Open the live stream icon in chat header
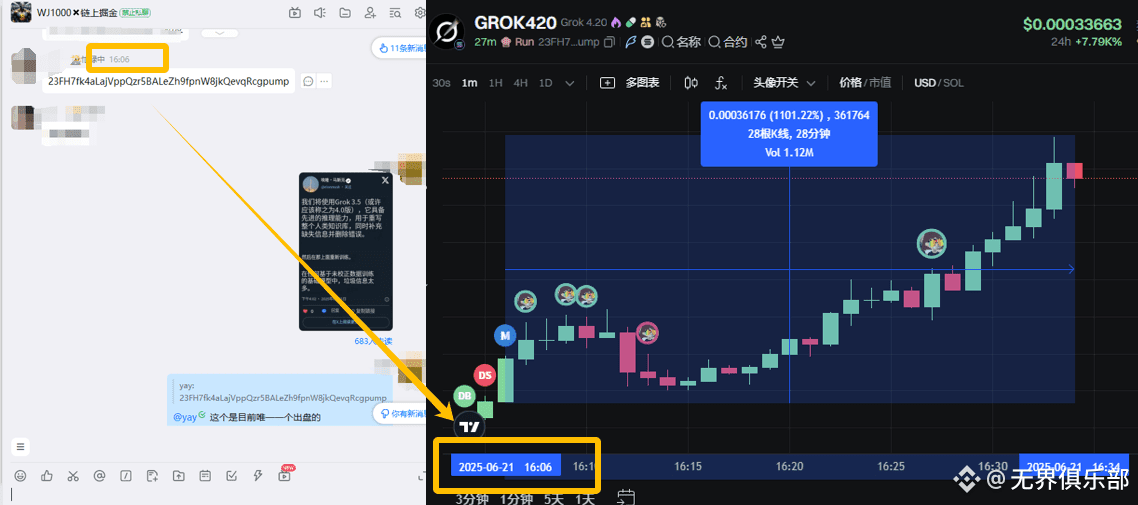This screenshot has height=505, width=1138. (295, 12)
